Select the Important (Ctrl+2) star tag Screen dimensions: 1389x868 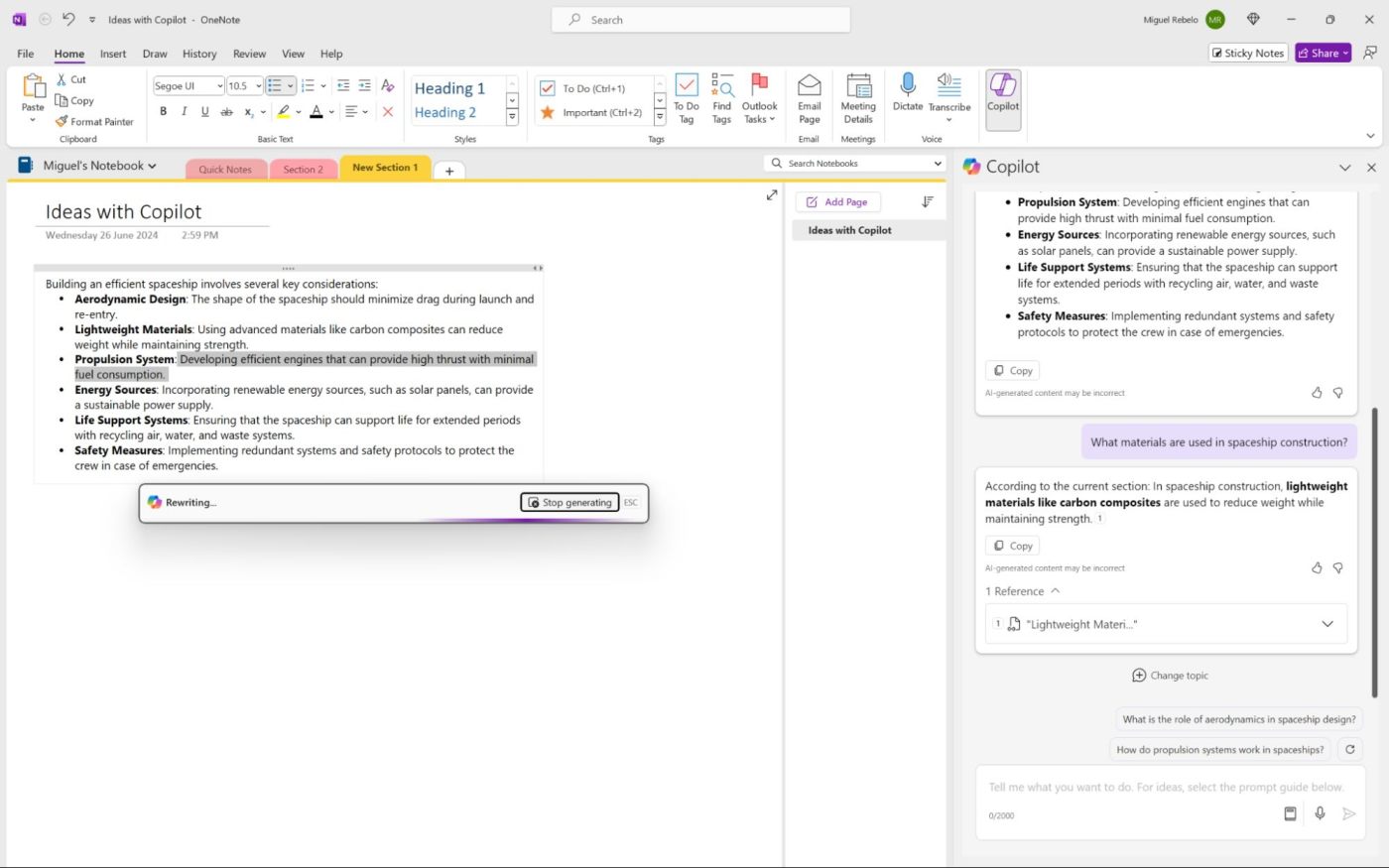click(x=593, y=112)
